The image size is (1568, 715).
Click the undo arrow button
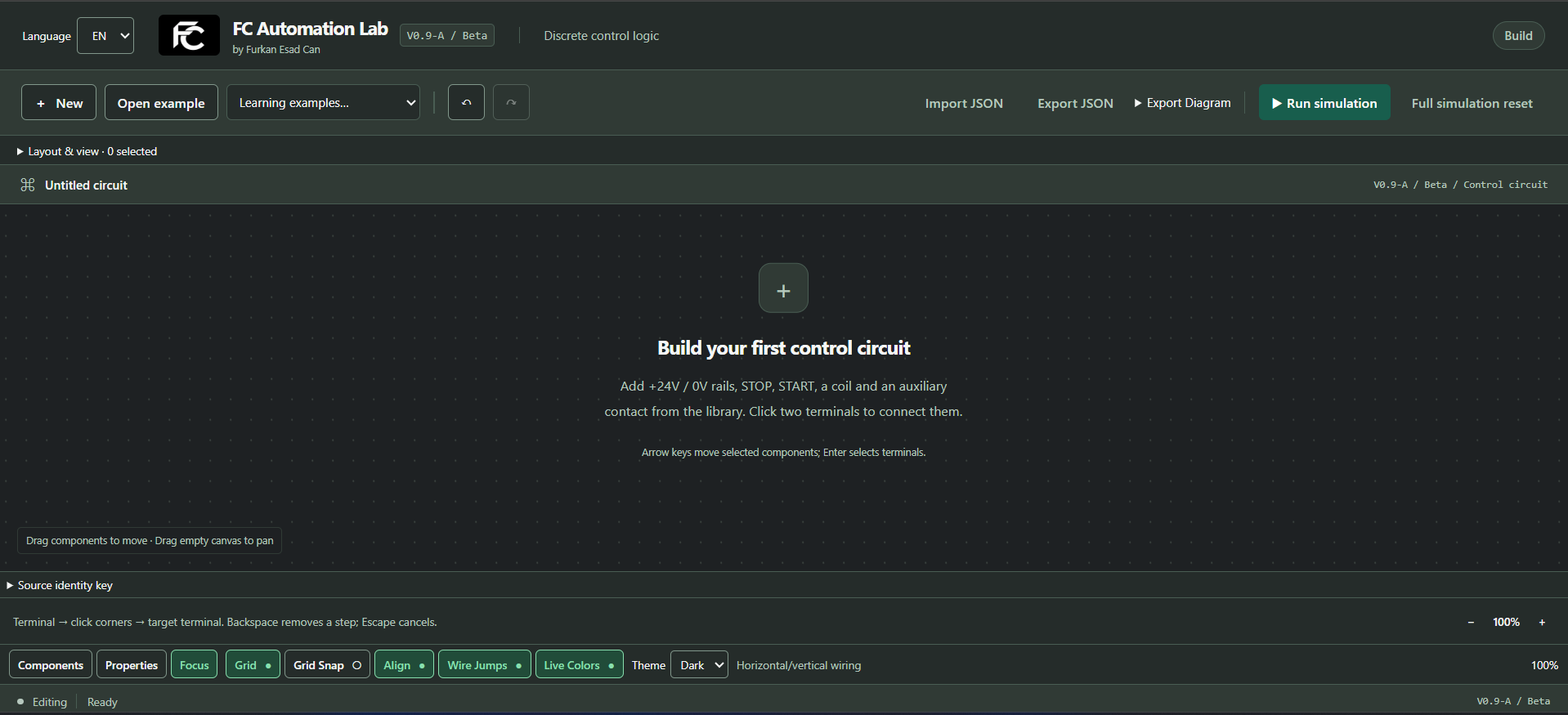pos(466,102)
